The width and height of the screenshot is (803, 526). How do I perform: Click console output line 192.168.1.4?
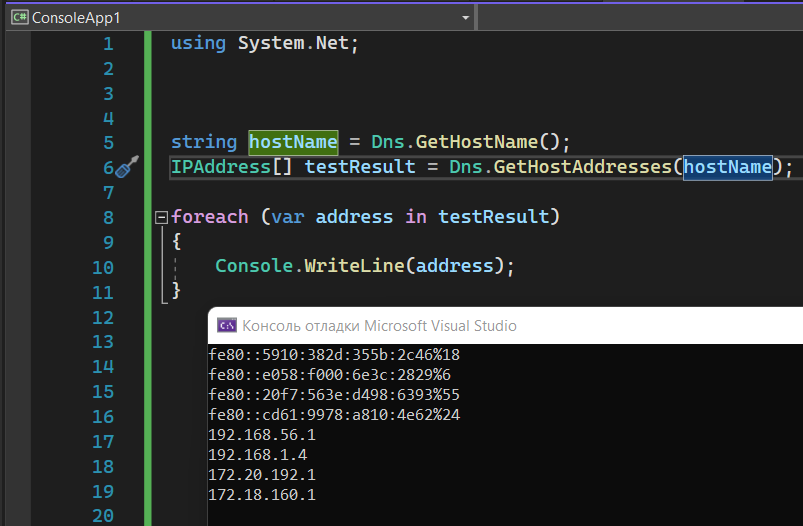tap(258, 455)
